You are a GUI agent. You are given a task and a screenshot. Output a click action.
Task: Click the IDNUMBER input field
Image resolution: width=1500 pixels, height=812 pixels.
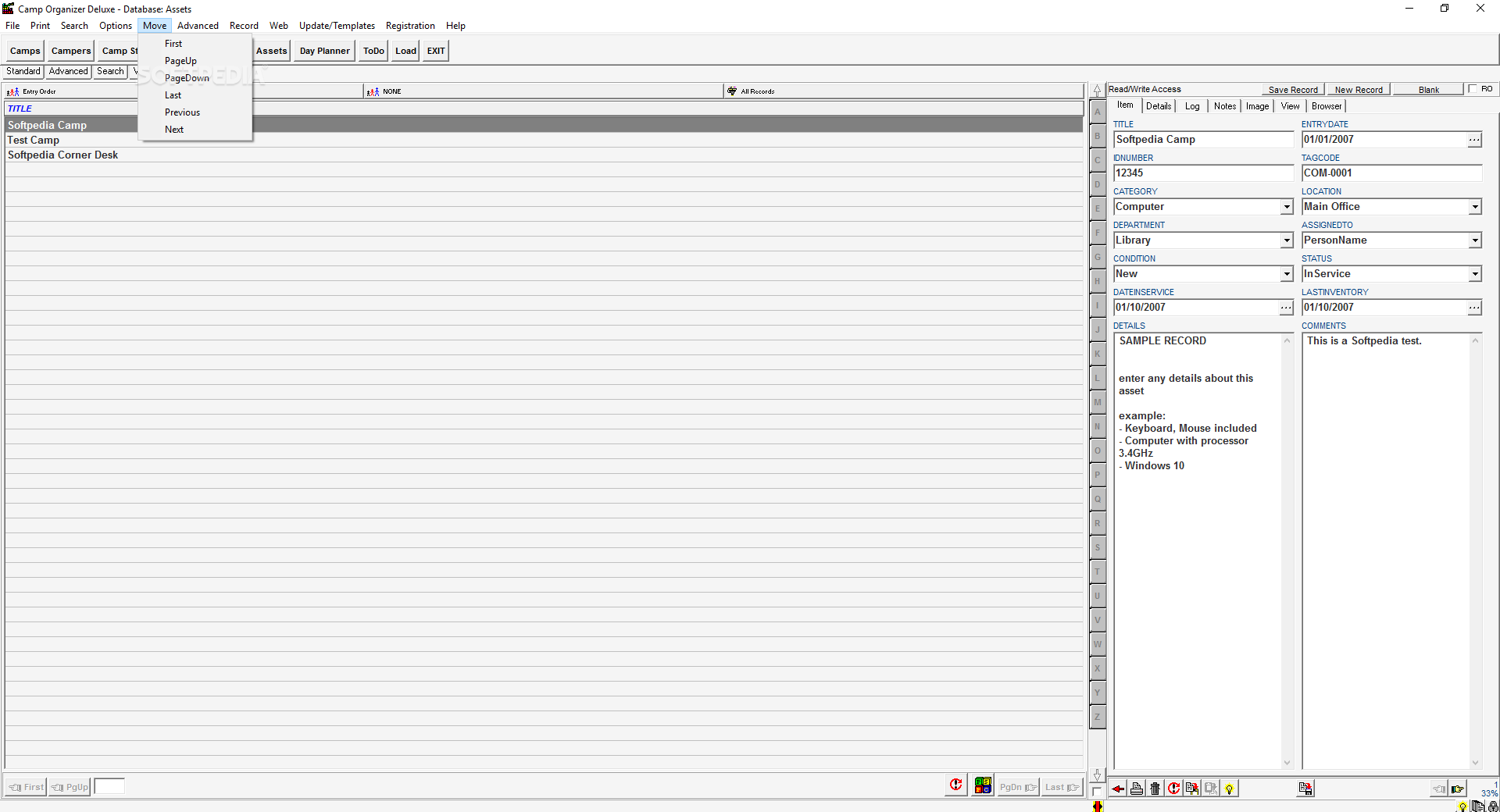tap(1203, 173)
